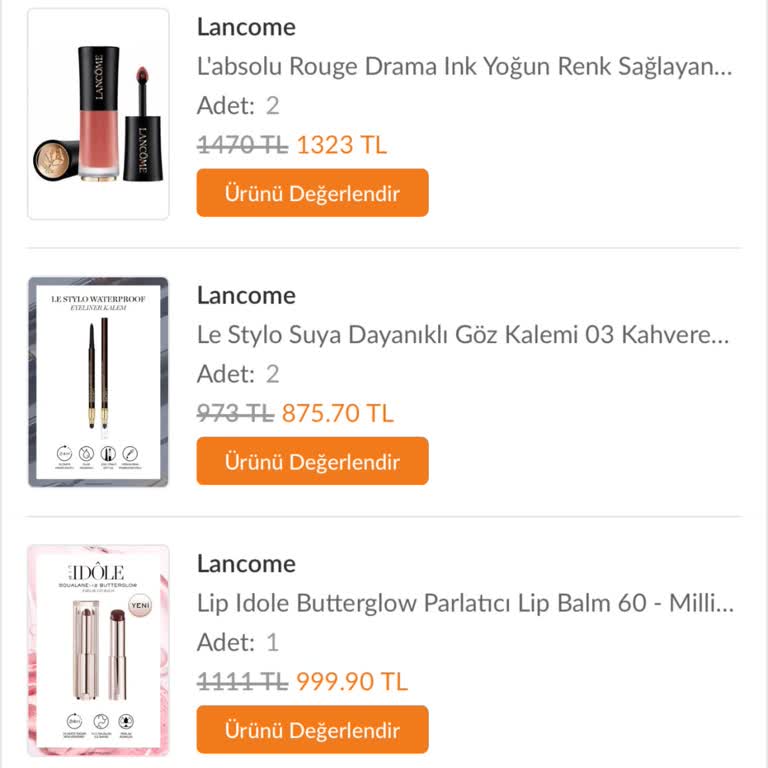Open the Lip Idole Butterglow Parlatıcı Lip Balm title
This screenshot has width=768, height=768.
pyautogui.click(x=466, y=603)
